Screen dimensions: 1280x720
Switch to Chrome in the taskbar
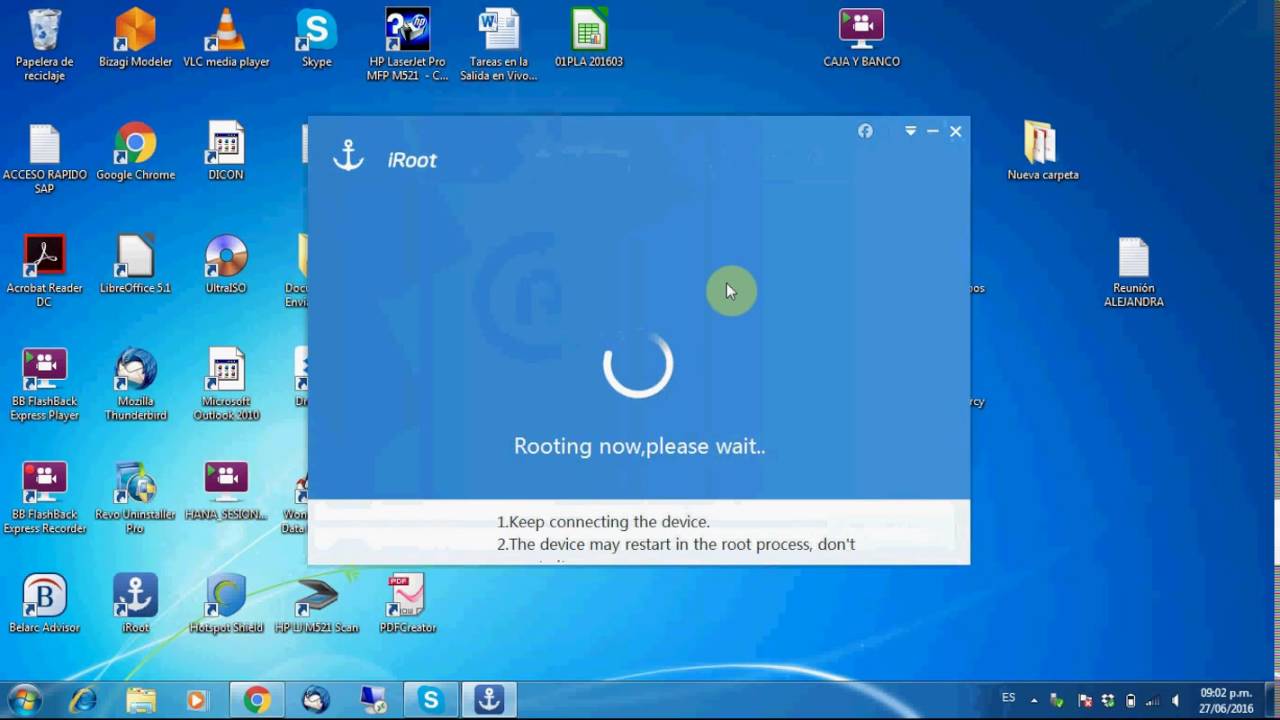257,700
